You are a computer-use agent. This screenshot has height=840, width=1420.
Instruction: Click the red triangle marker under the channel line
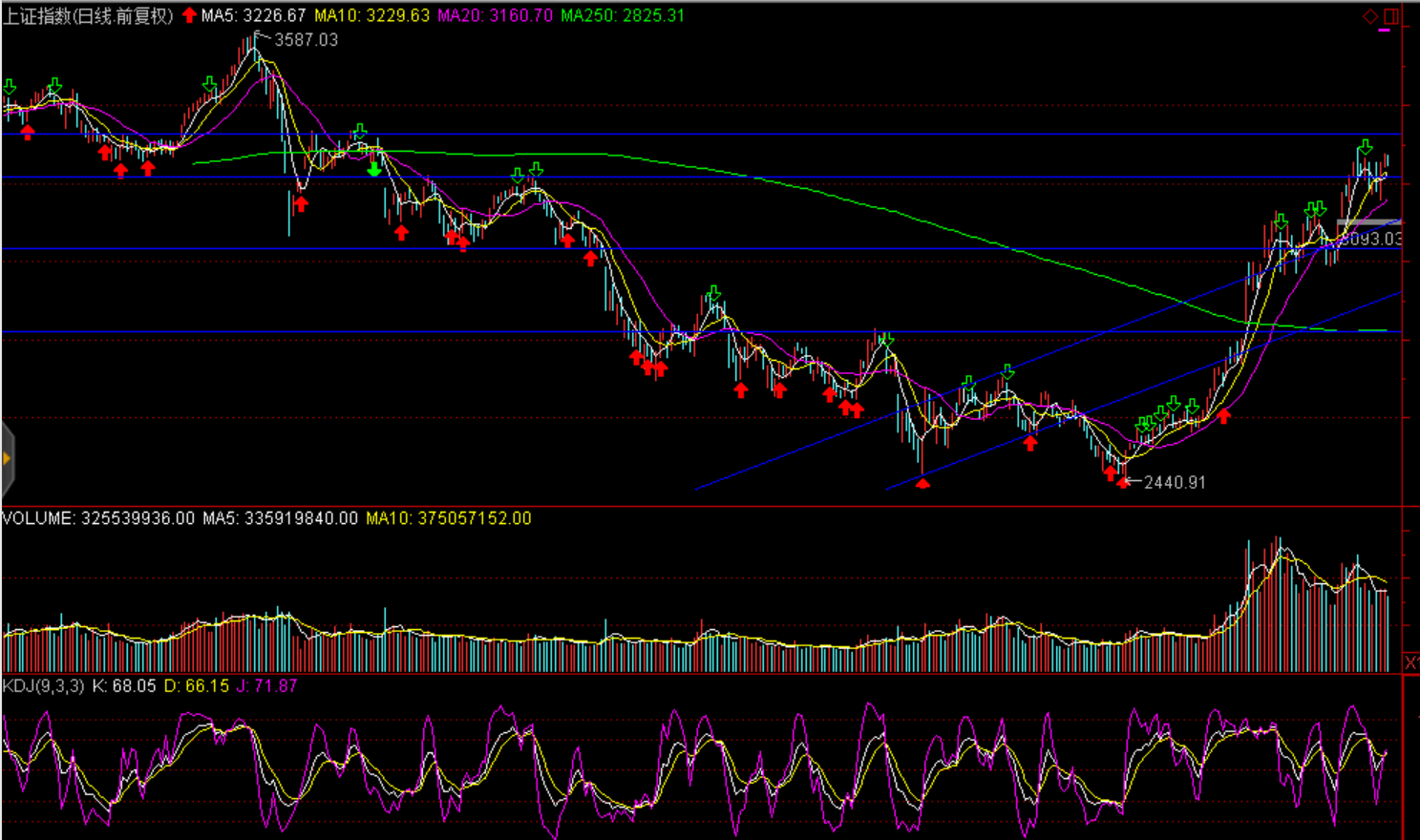click(922, 484)
